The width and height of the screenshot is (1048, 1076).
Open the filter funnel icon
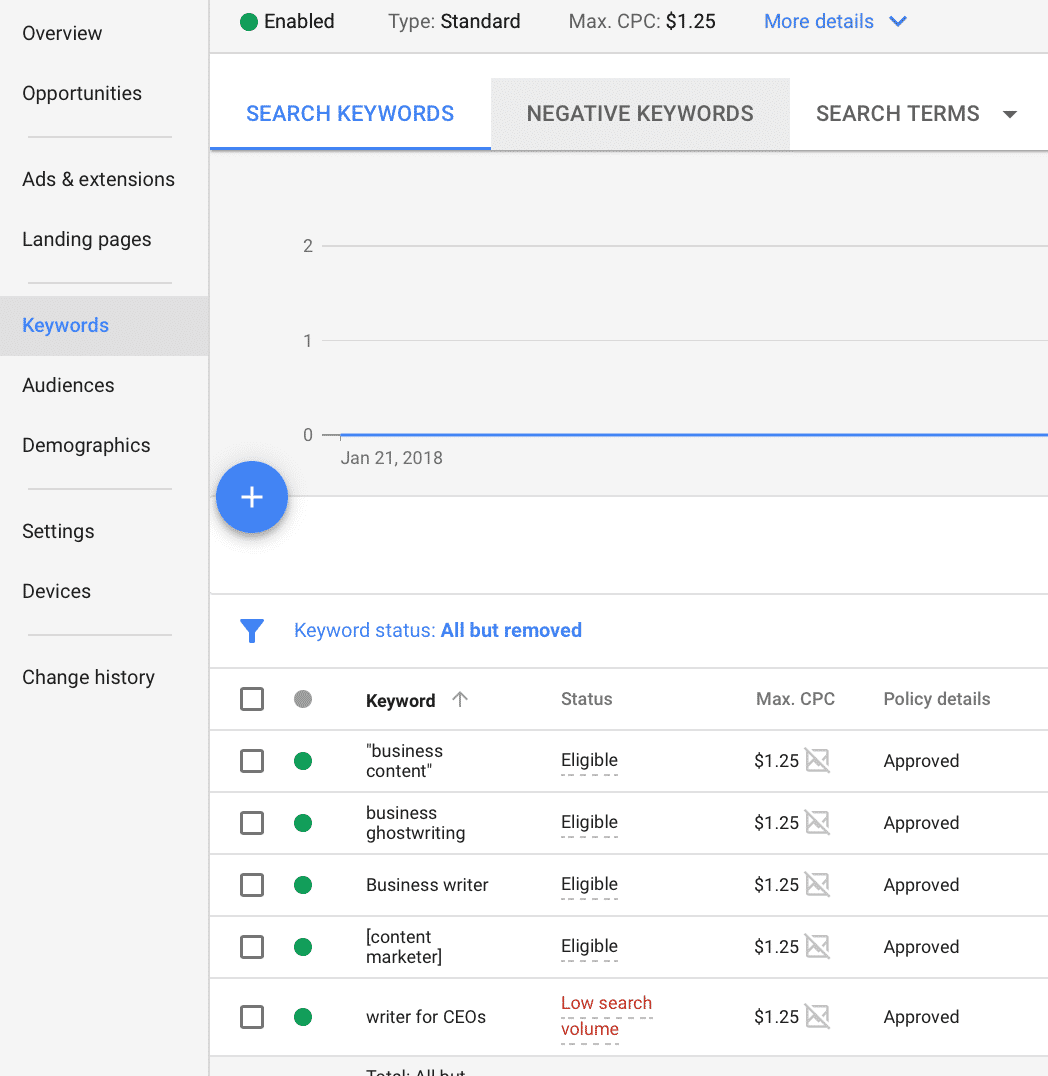click(x=252, y=631)
